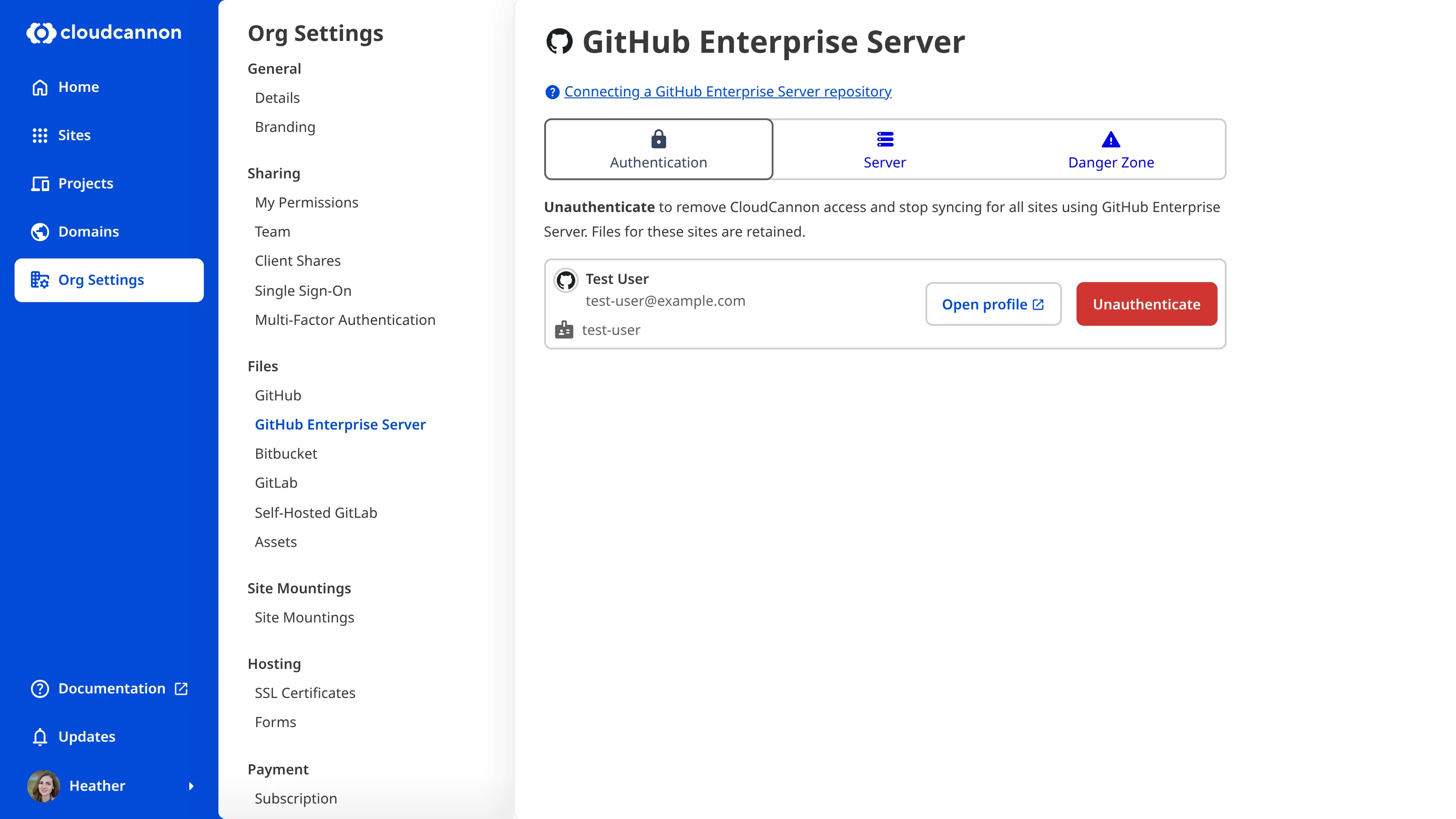This screenshot has height=819, width=1456.
Task: Open Client Shares settings
Action: pos(297,261)
